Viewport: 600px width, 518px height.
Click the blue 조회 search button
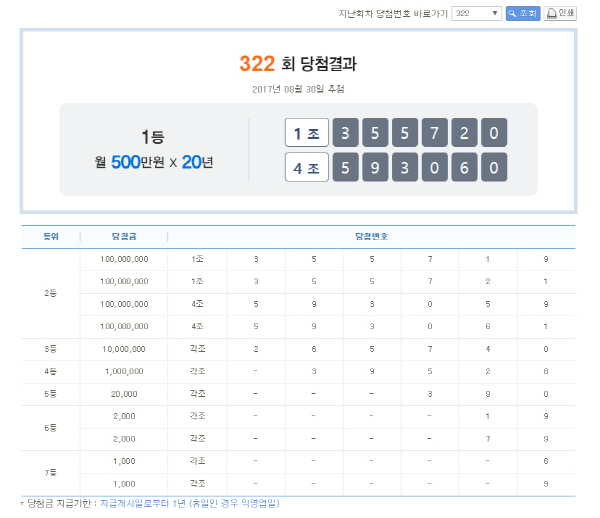point(523,13)
